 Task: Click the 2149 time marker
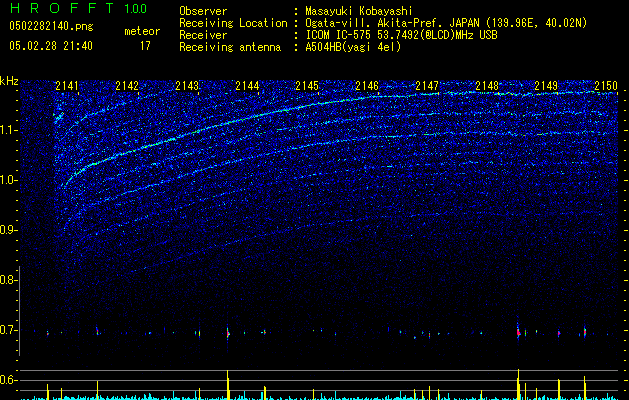(546, 86)
